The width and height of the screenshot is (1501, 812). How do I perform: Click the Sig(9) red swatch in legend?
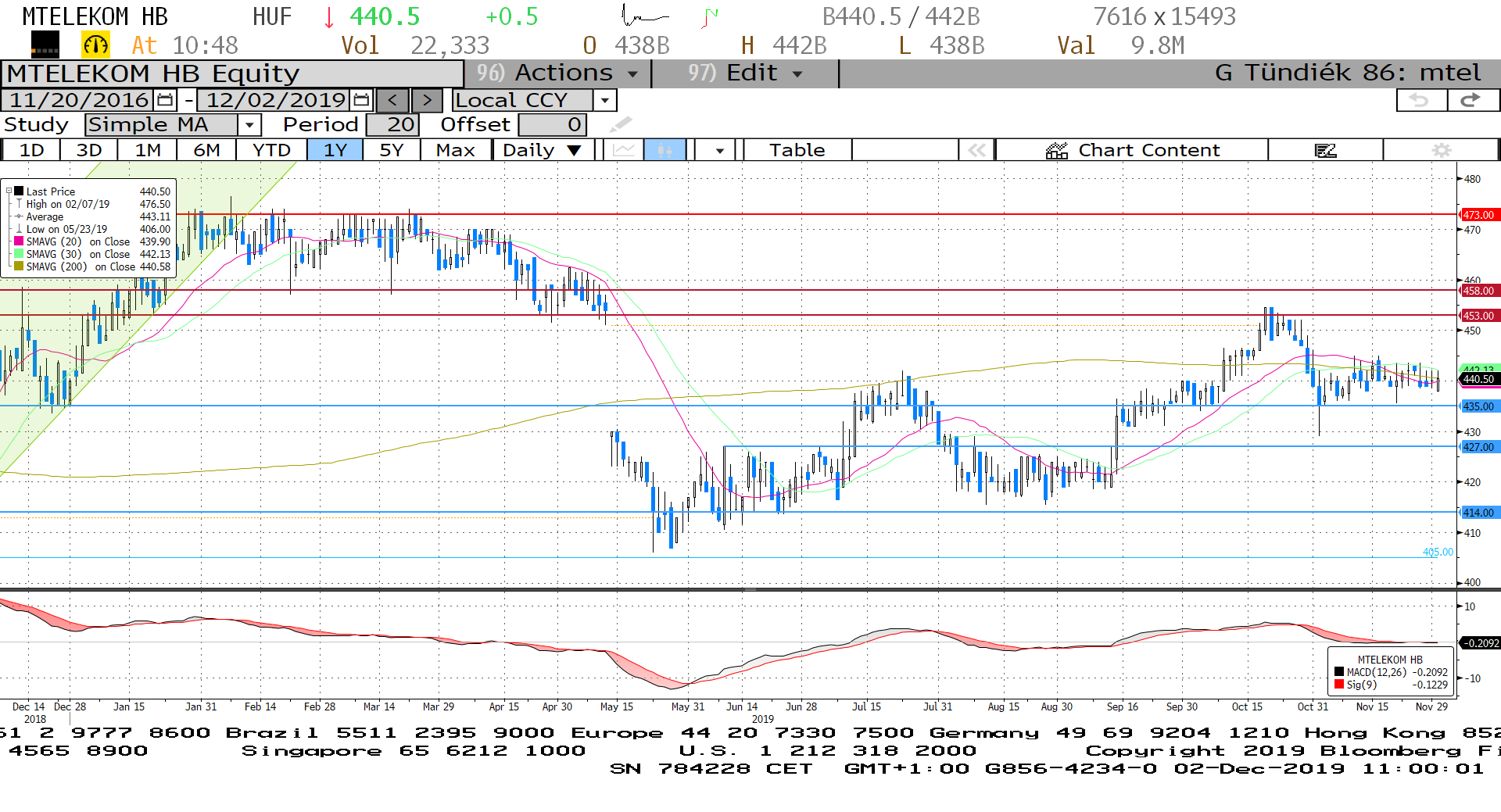pyautogui.click(x=1339, y=685)
